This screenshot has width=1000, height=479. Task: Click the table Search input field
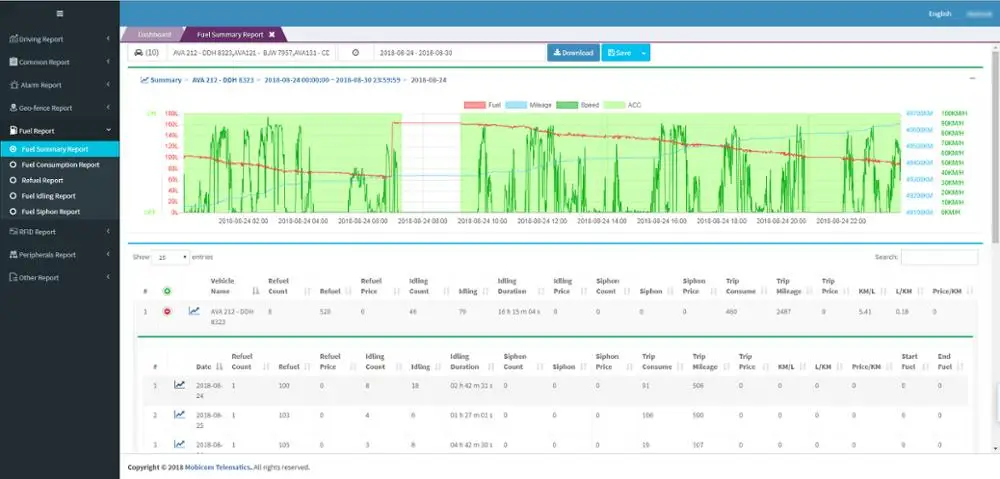tap(939, 257)
